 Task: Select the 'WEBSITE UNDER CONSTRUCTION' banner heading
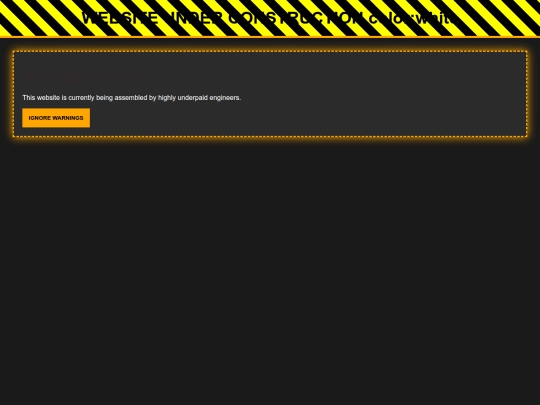coord(222,18)
